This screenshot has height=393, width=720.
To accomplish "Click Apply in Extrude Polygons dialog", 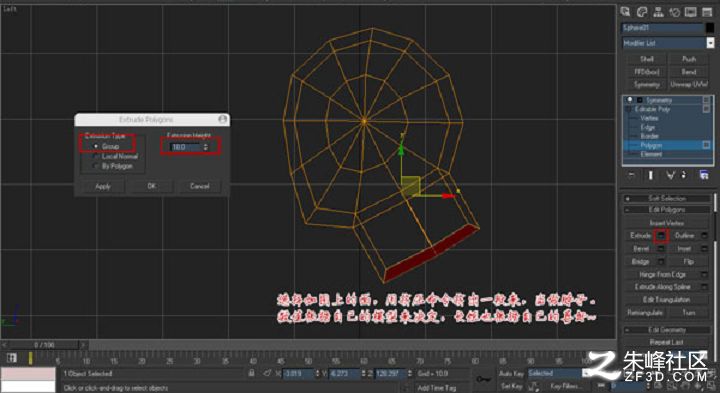I will (103, 186).
